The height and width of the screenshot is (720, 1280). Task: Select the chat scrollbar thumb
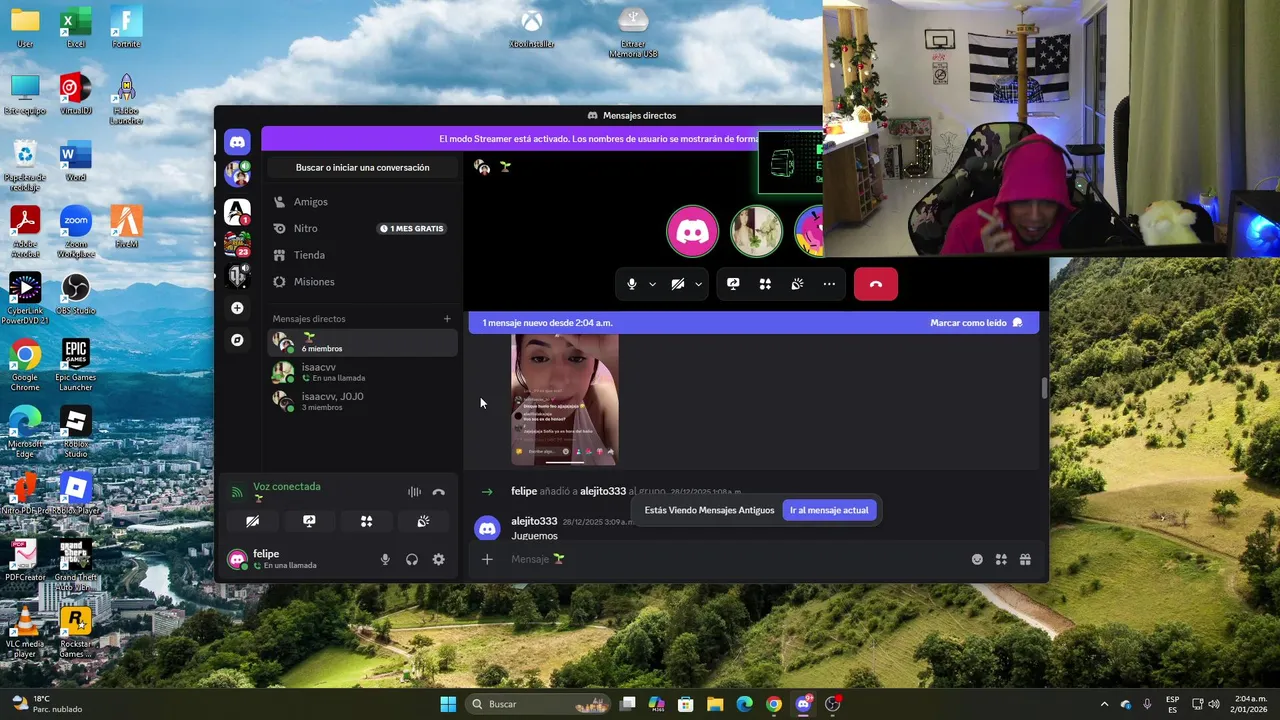[x=1044, y=389]
